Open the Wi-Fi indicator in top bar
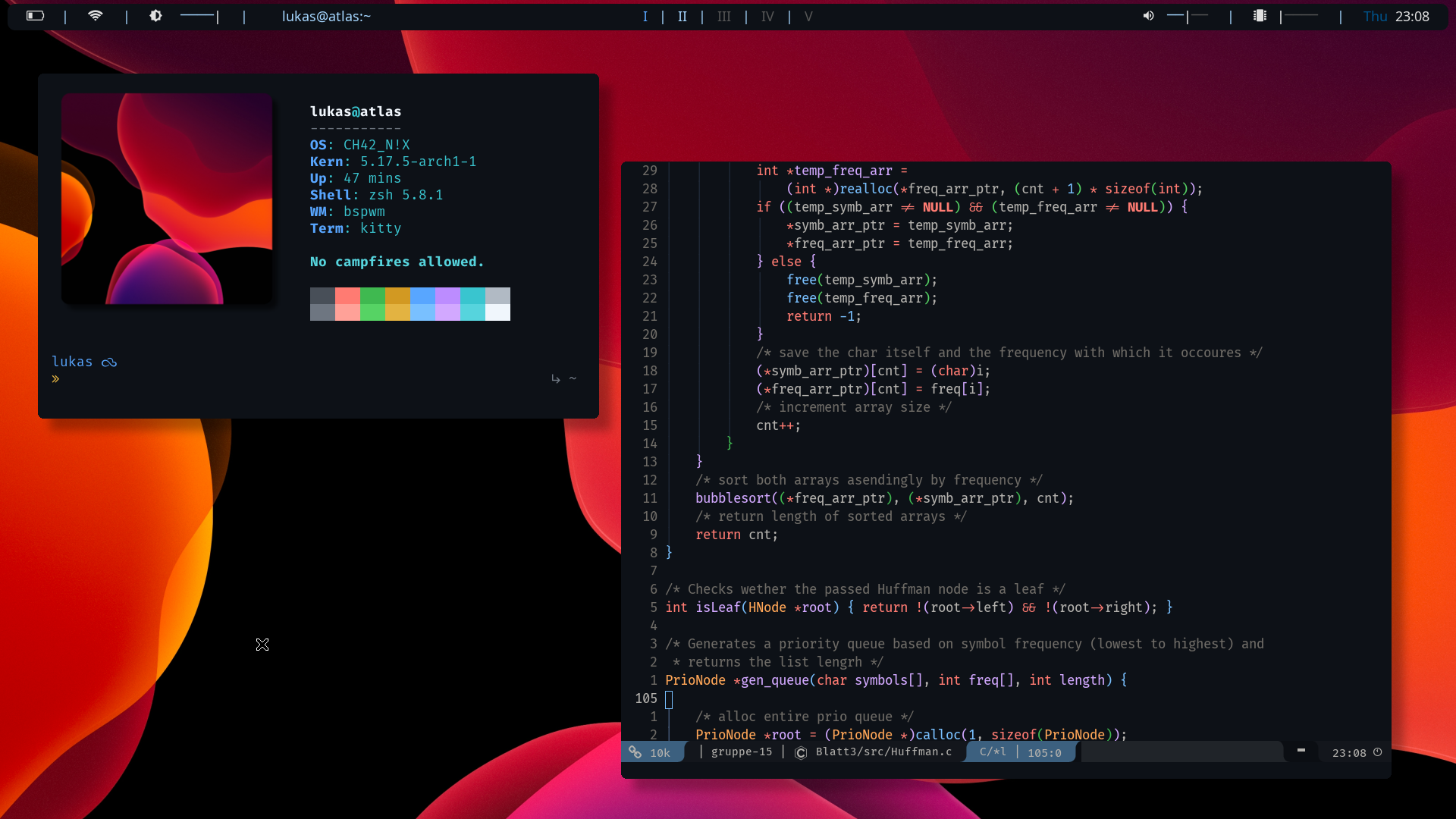This screenshot has height=819, width=1456. point(96,16)
